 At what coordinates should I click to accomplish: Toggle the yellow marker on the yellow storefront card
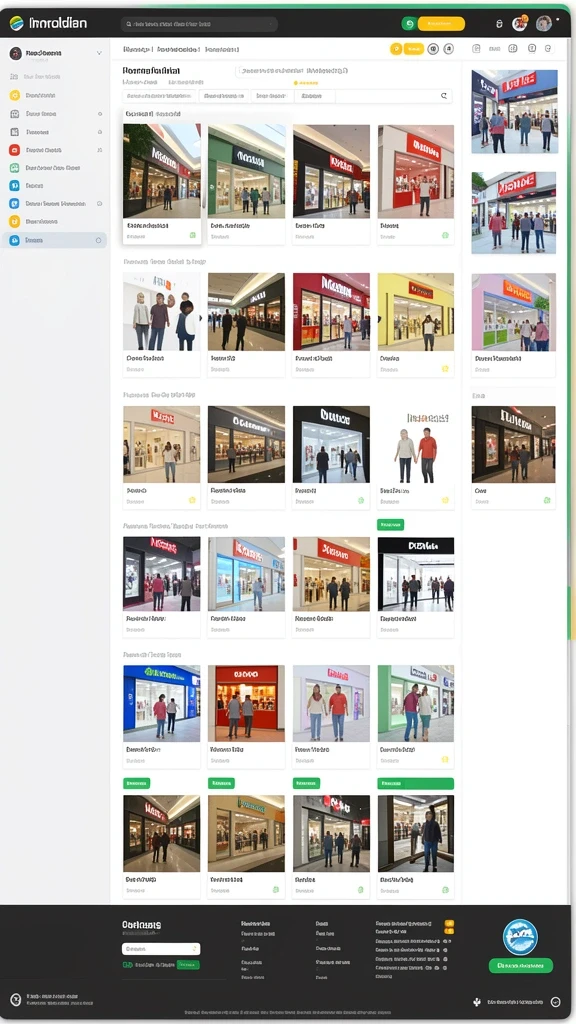click(445, 369)
